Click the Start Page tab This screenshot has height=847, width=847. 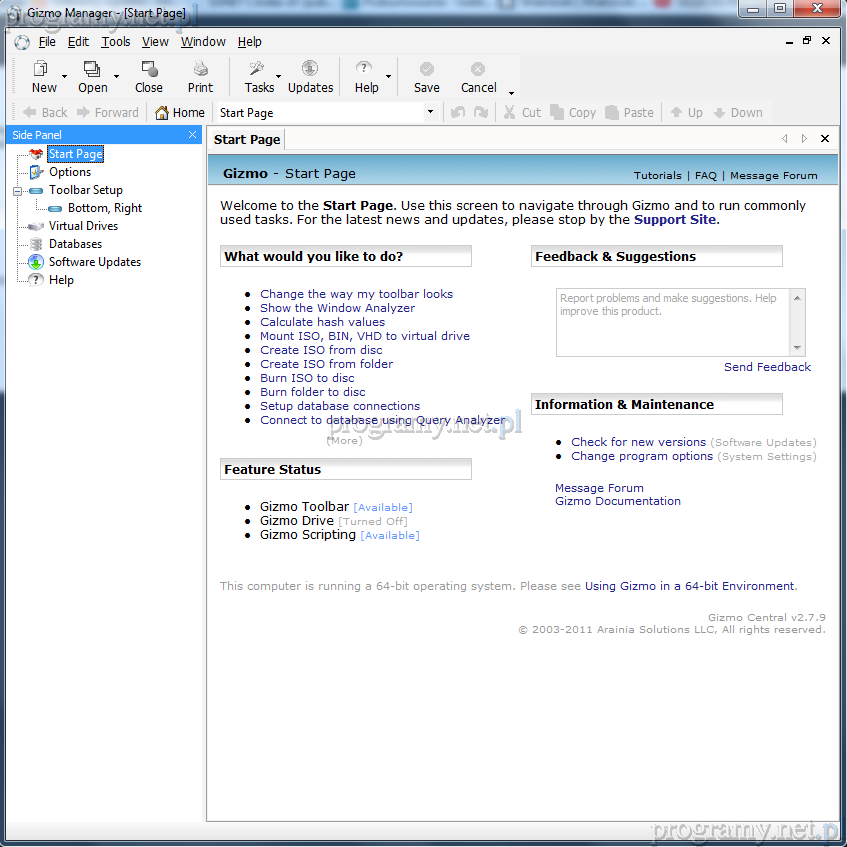click(246, 140)
